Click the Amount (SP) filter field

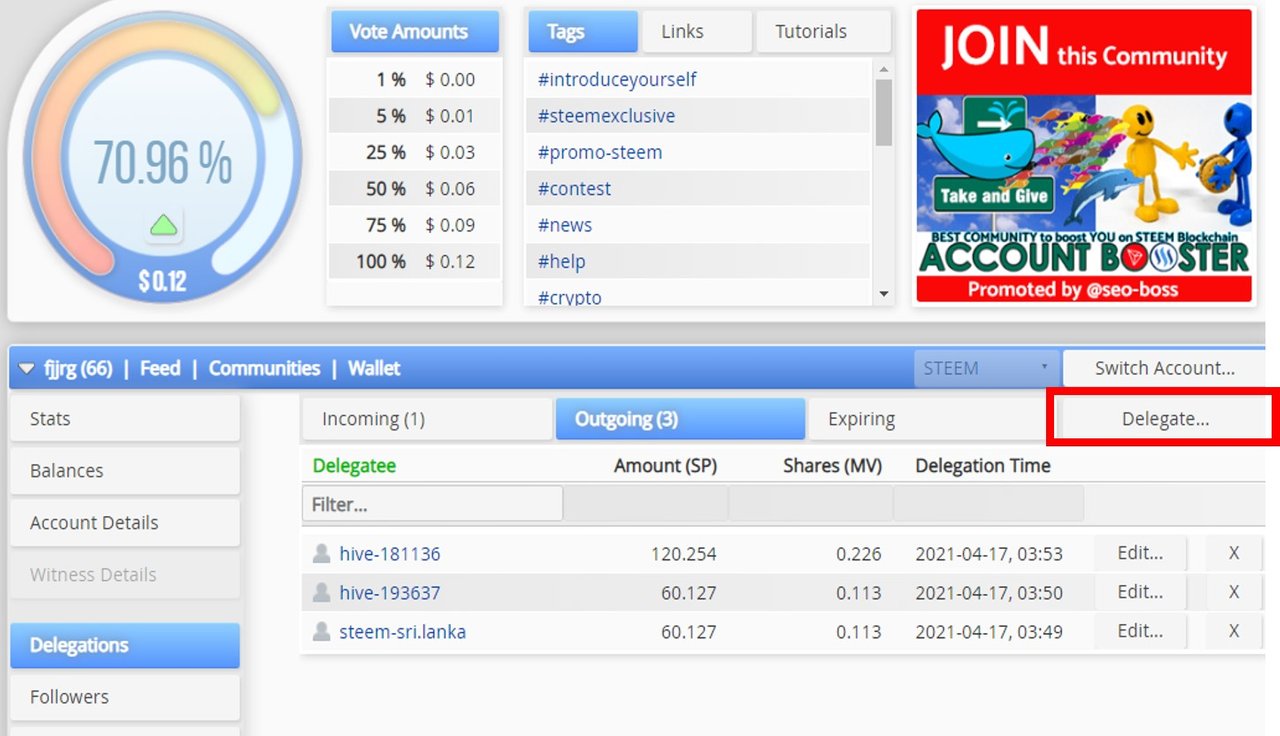pyautogui.click(x=645, y=504)
